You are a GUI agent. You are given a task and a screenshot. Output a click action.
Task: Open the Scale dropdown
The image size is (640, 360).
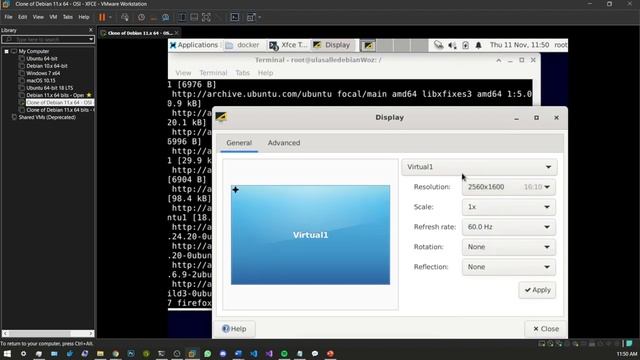(509, 207)
